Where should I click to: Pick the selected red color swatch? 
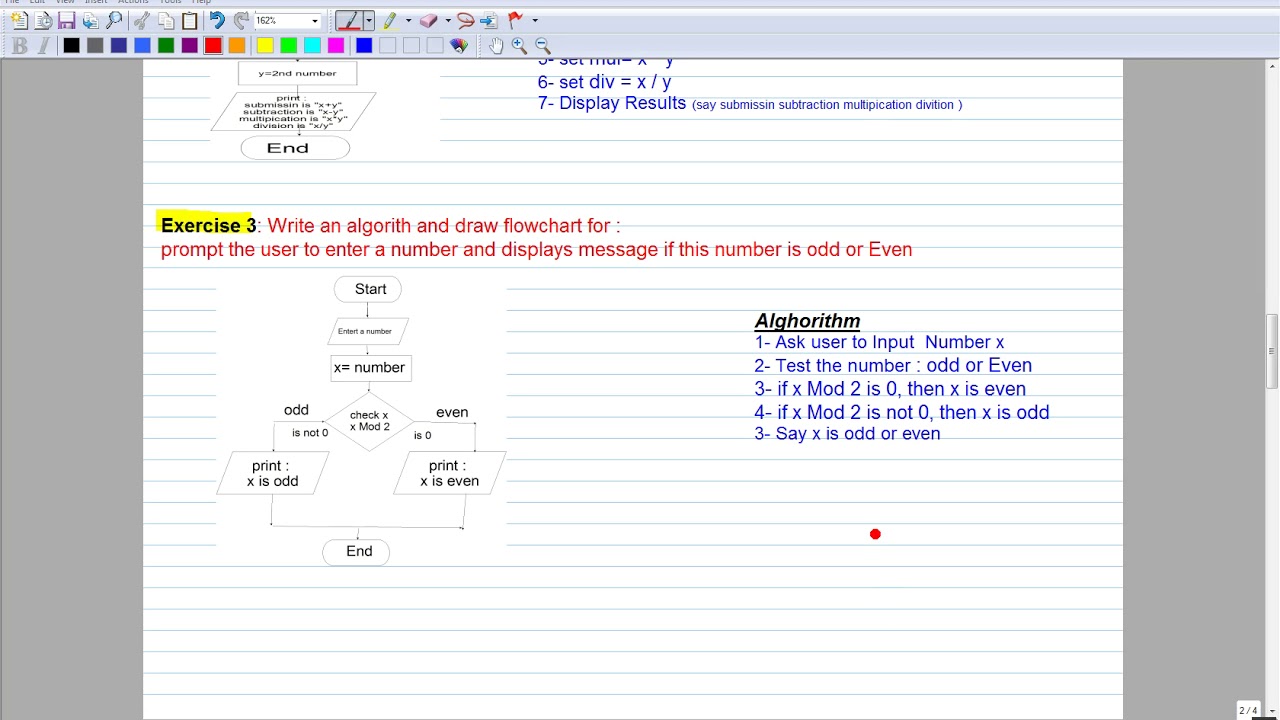(x=213, y=45)
